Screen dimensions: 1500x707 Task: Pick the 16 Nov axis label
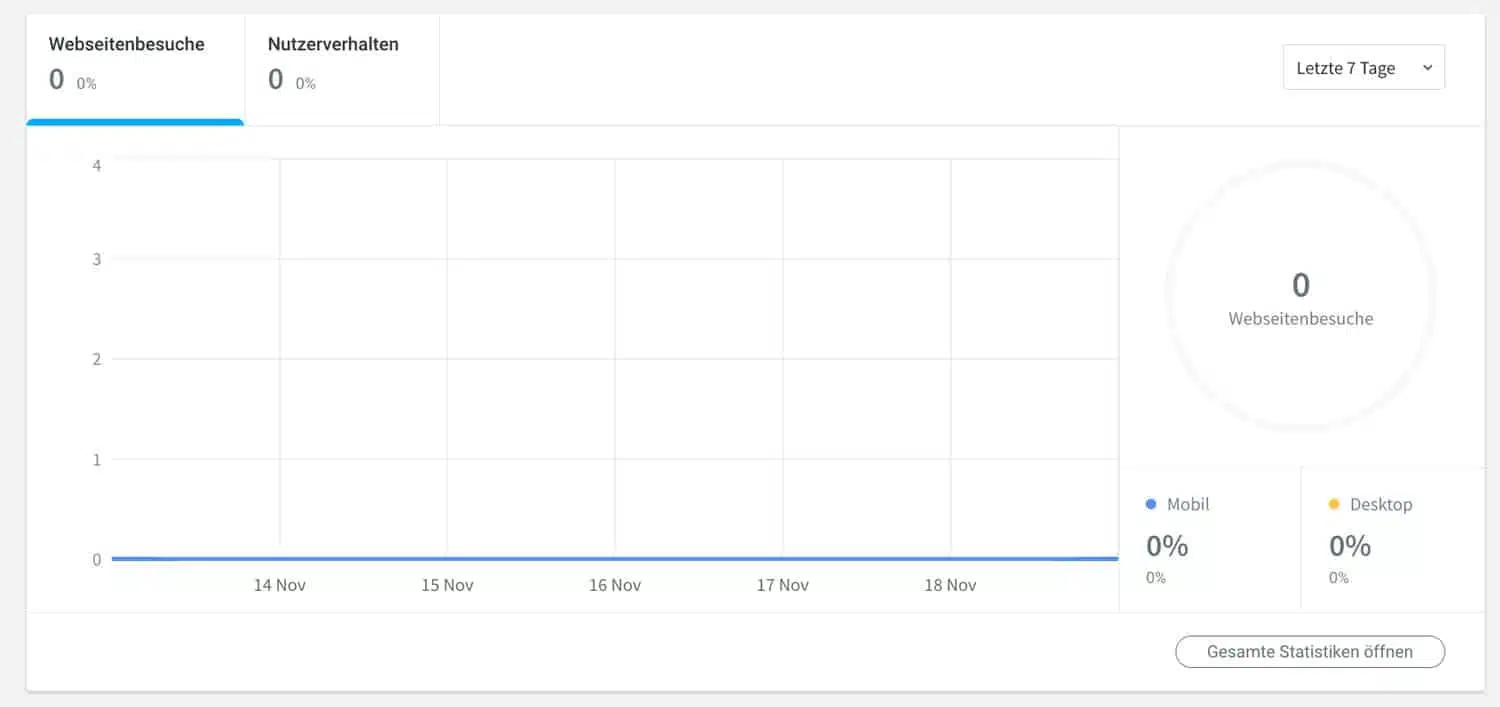point(614,585)
